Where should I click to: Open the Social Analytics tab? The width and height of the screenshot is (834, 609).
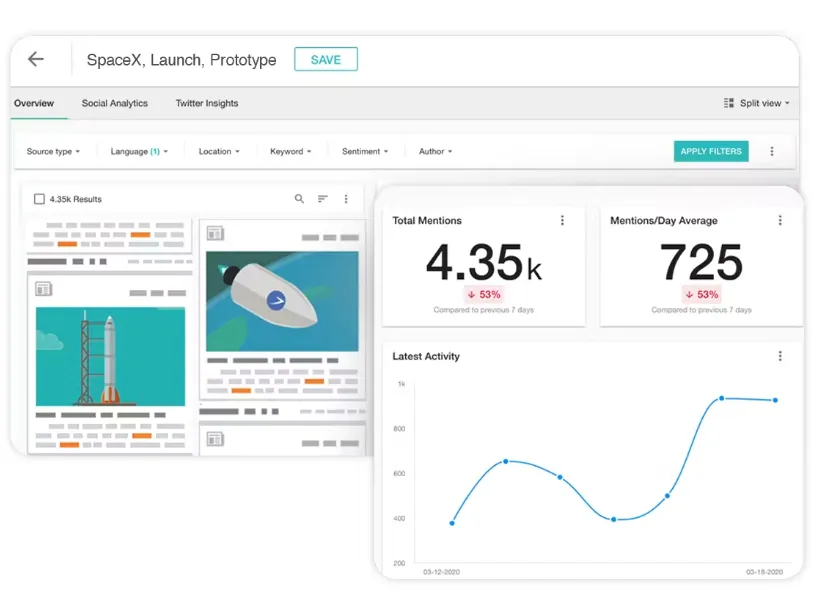pyautogui.click(x=114, y=103)
